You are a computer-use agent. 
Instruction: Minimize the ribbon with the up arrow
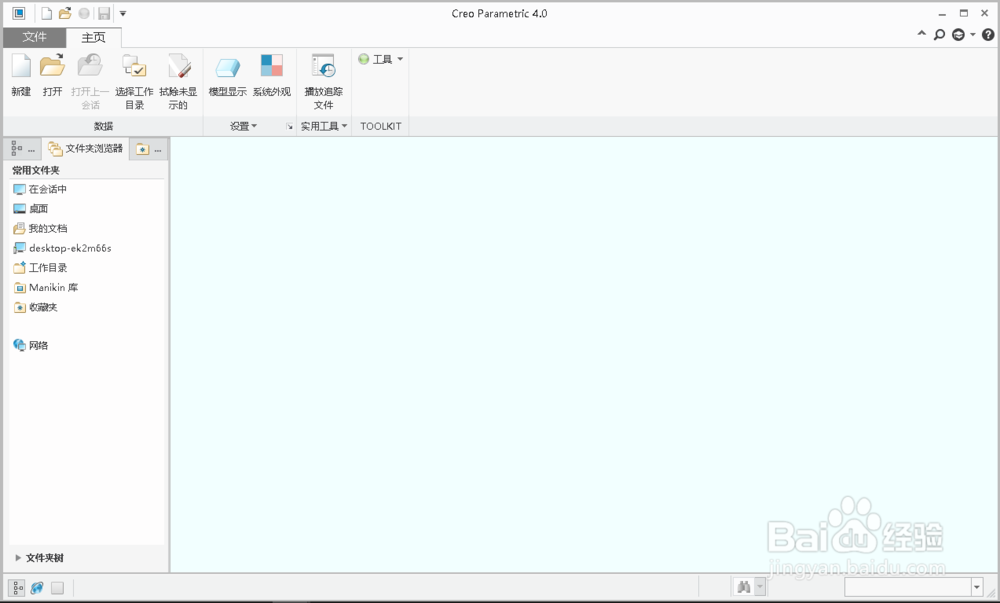pyautogui.click(x=922, y=34)
